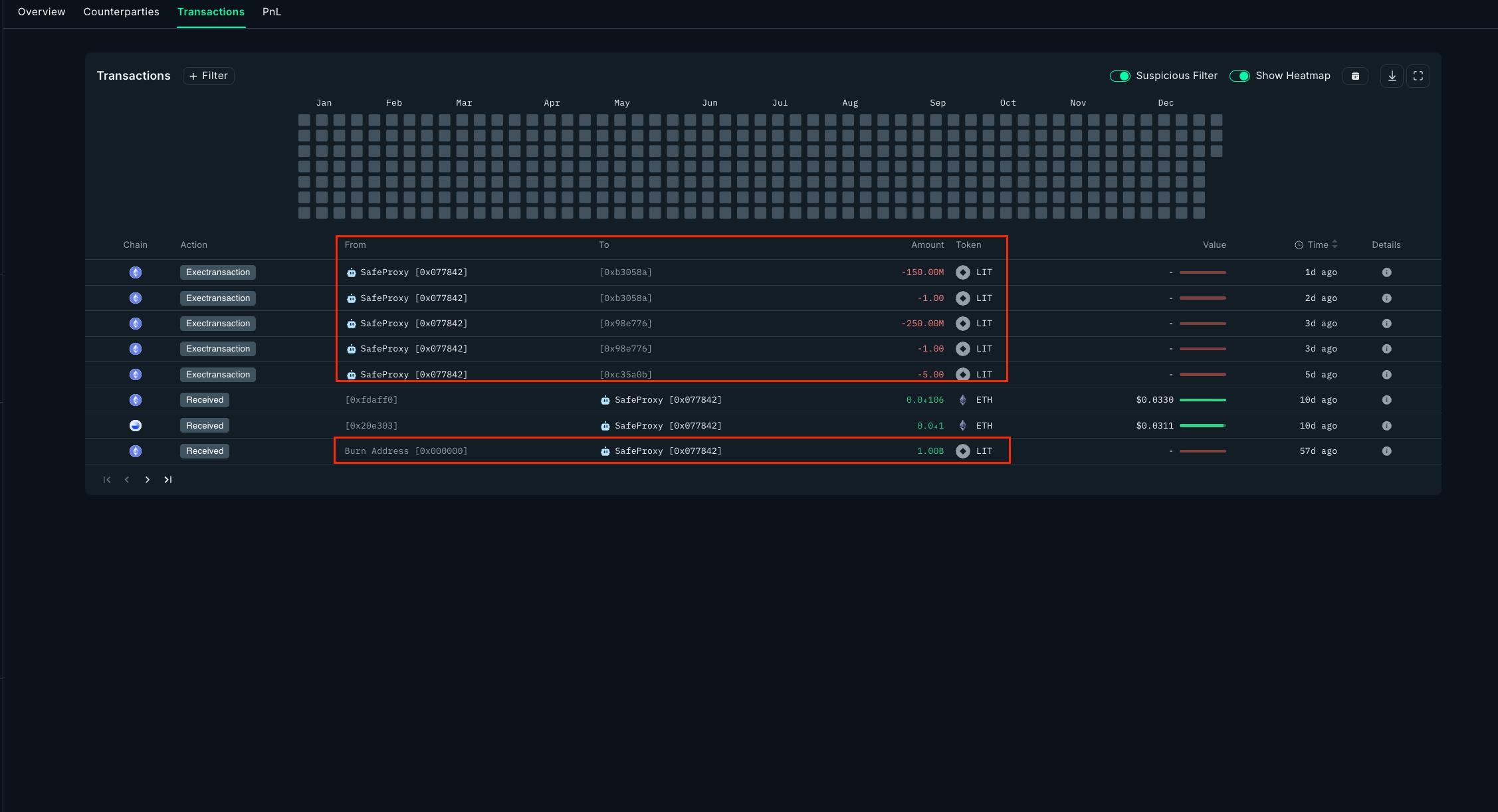Click the download transactions icon
1498x812 pixels.
click(1392, 76)
